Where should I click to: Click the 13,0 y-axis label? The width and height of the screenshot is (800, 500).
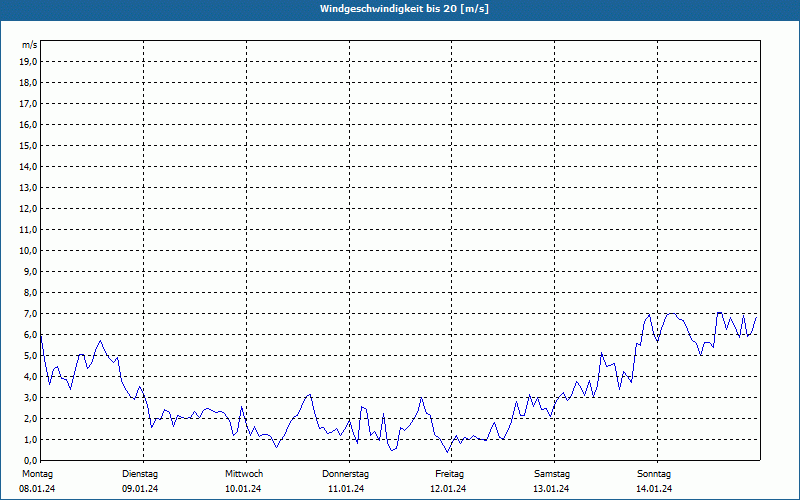point(28,188)
